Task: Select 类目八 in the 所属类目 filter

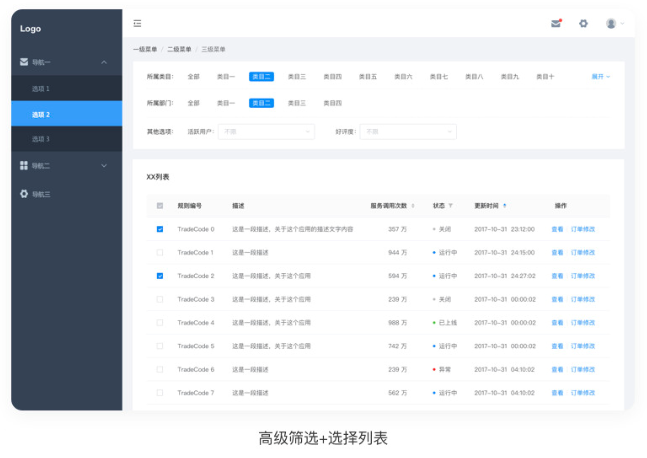Action: click(474, 76)
